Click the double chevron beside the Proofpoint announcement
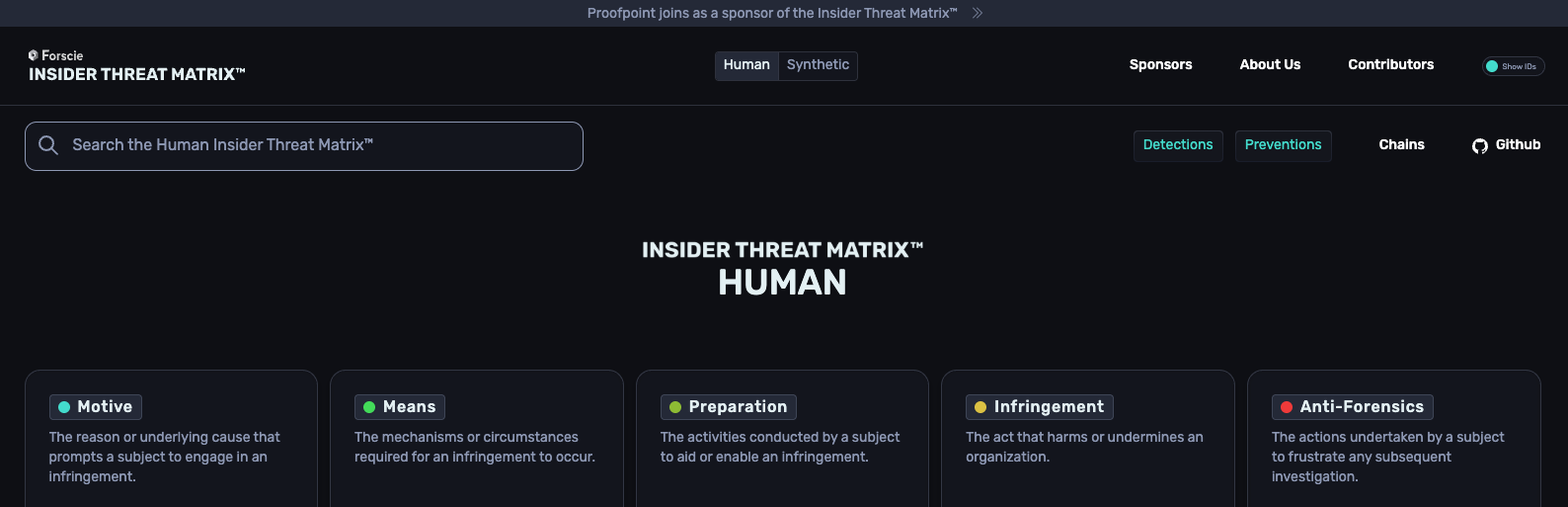 tap(978, 13)
